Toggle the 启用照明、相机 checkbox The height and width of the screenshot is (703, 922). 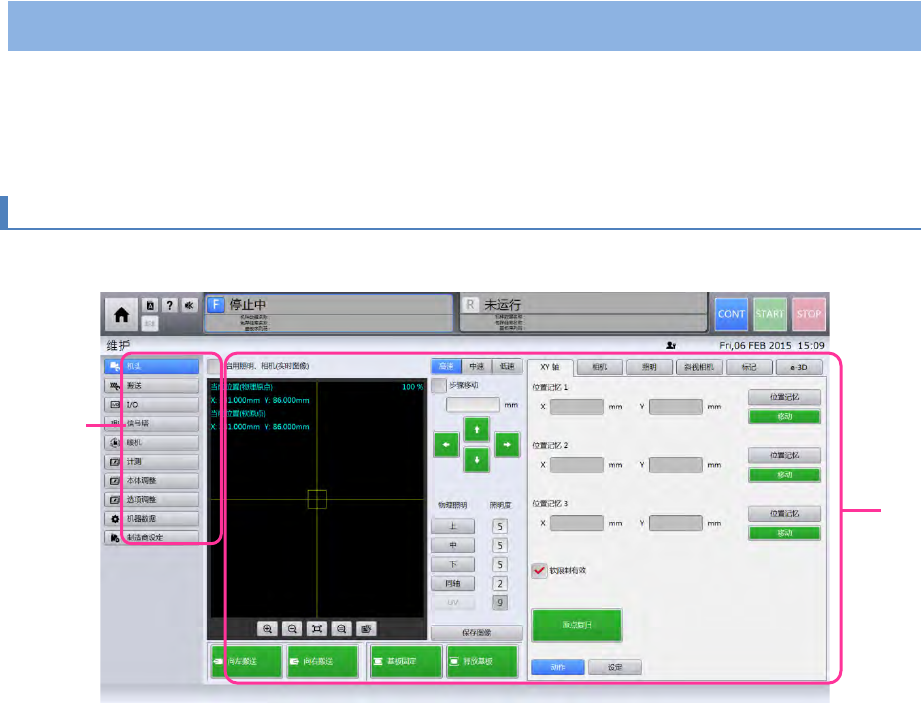click(x=214, y=366)
